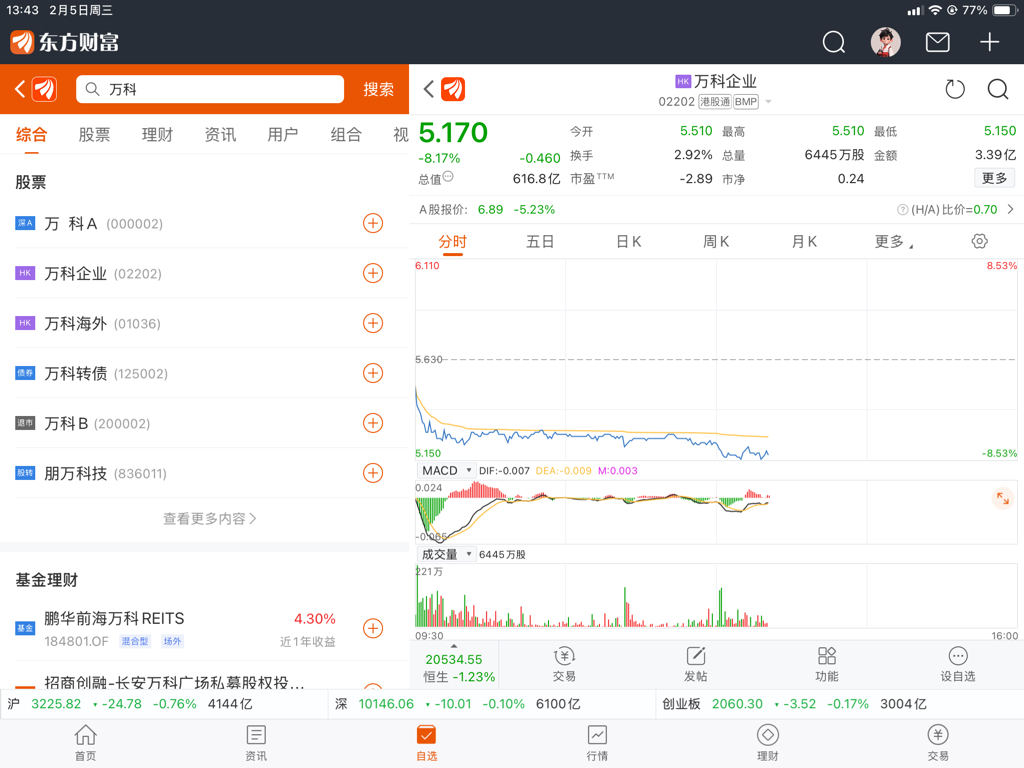This screenshot has width=1024, height=768.
Task: Switch chart to 分时 view
Action: 453,242
